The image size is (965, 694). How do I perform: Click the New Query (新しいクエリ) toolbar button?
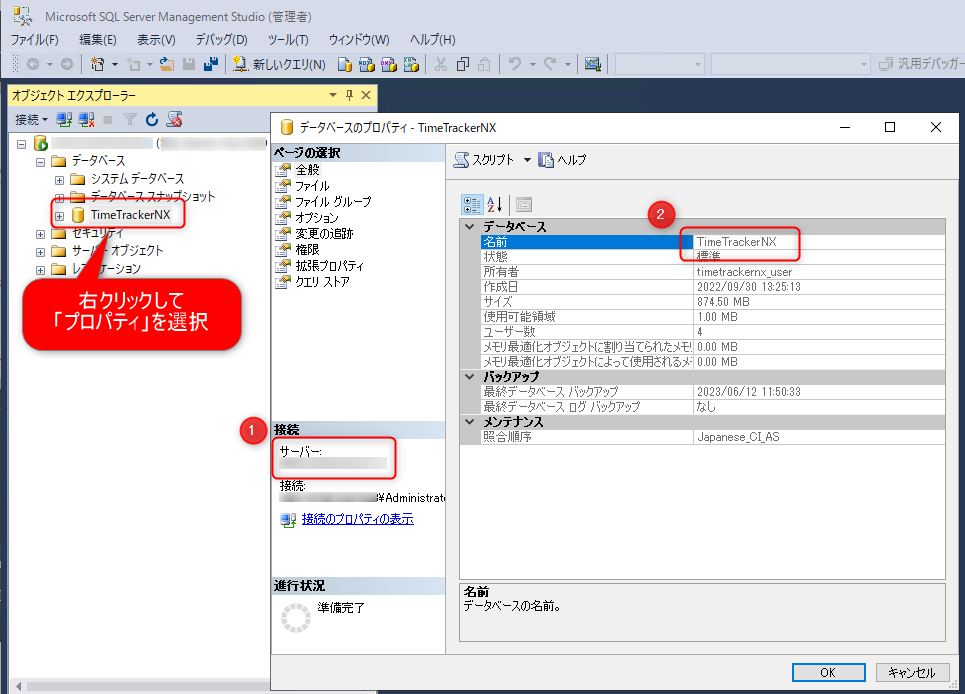click(279, 65)
